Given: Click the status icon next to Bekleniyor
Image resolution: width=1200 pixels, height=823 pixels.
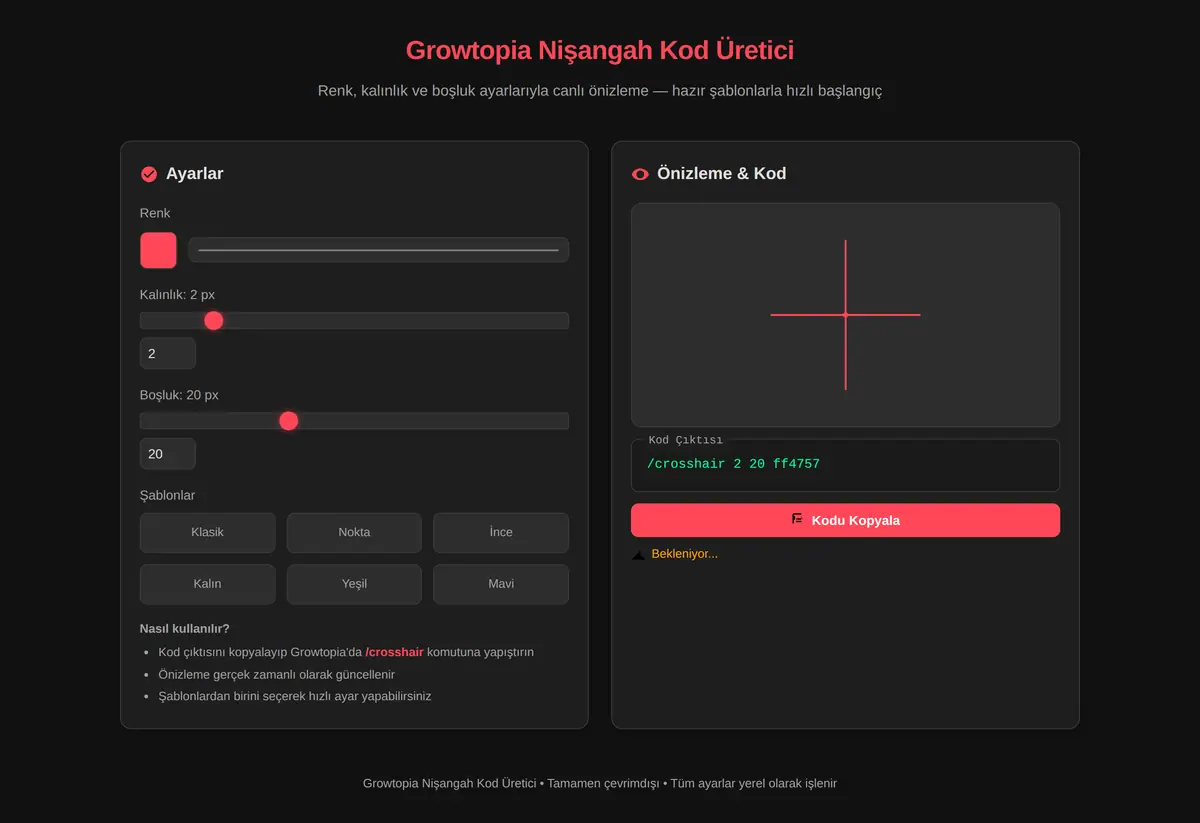Looking at the screenshot, I should [638, 554].
